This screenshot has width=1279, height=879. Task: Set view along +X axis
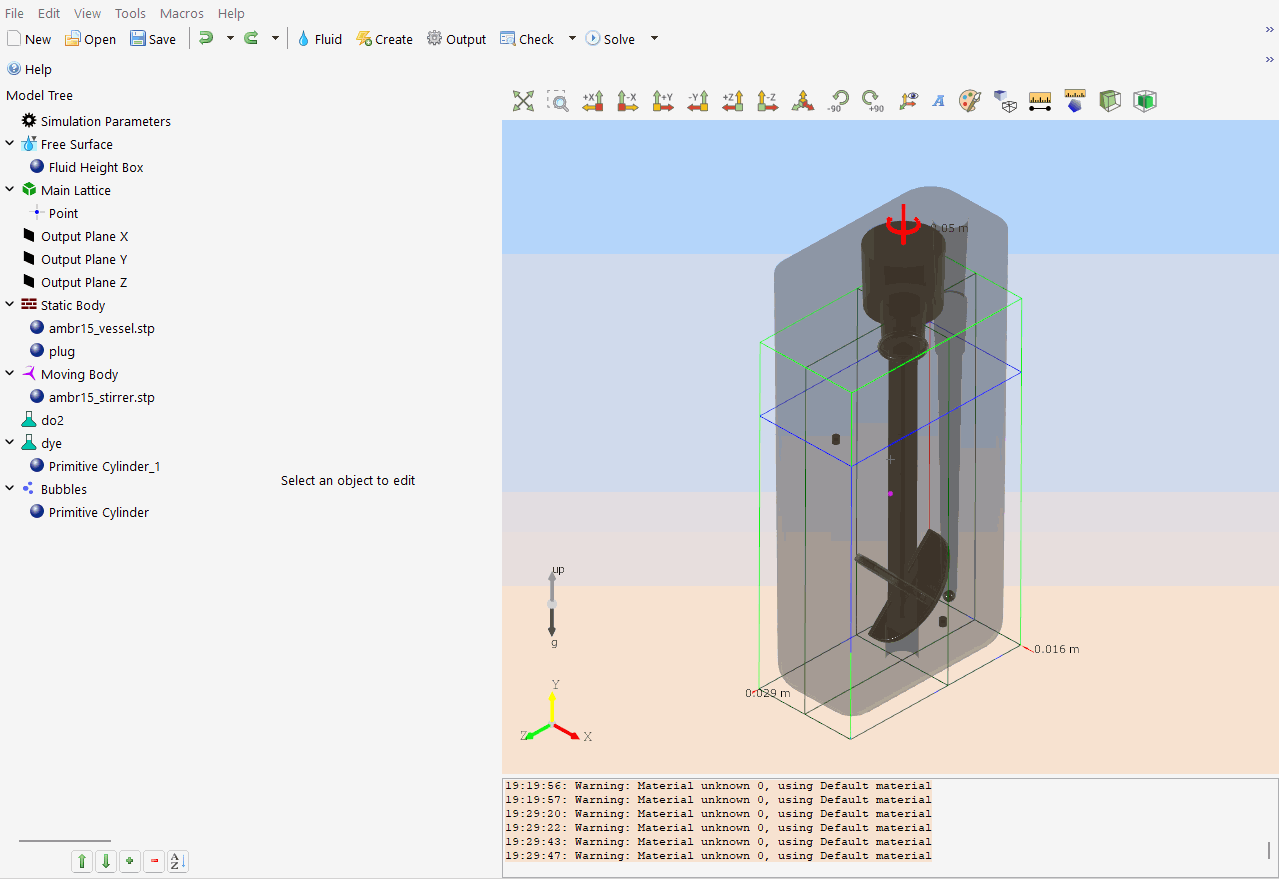click(593, 100)
